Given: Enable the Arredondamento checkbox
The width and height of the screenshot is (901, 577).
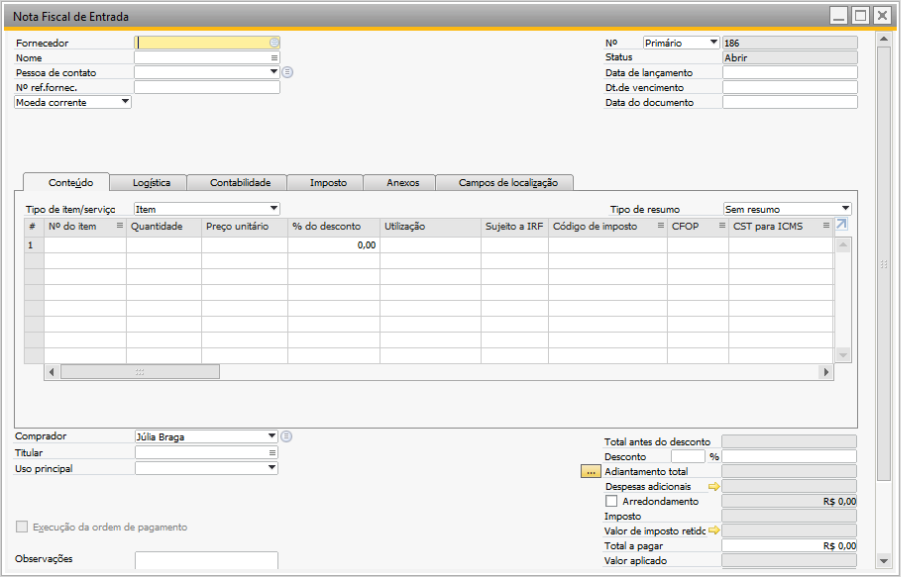Looking at the screenshot, I should point(612,501).
